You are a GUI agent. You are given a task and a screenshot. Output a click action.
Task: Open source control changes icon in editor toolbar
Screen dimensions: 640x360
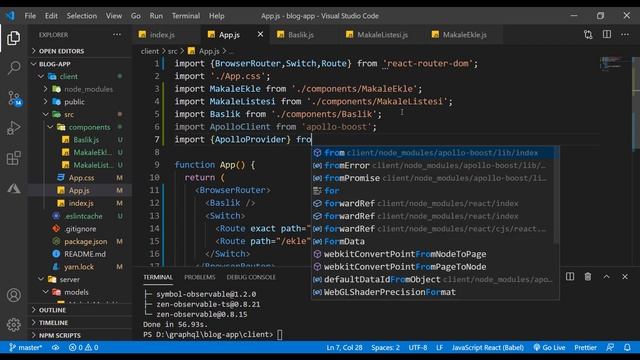pyautogui.click(x=588, y=35)
